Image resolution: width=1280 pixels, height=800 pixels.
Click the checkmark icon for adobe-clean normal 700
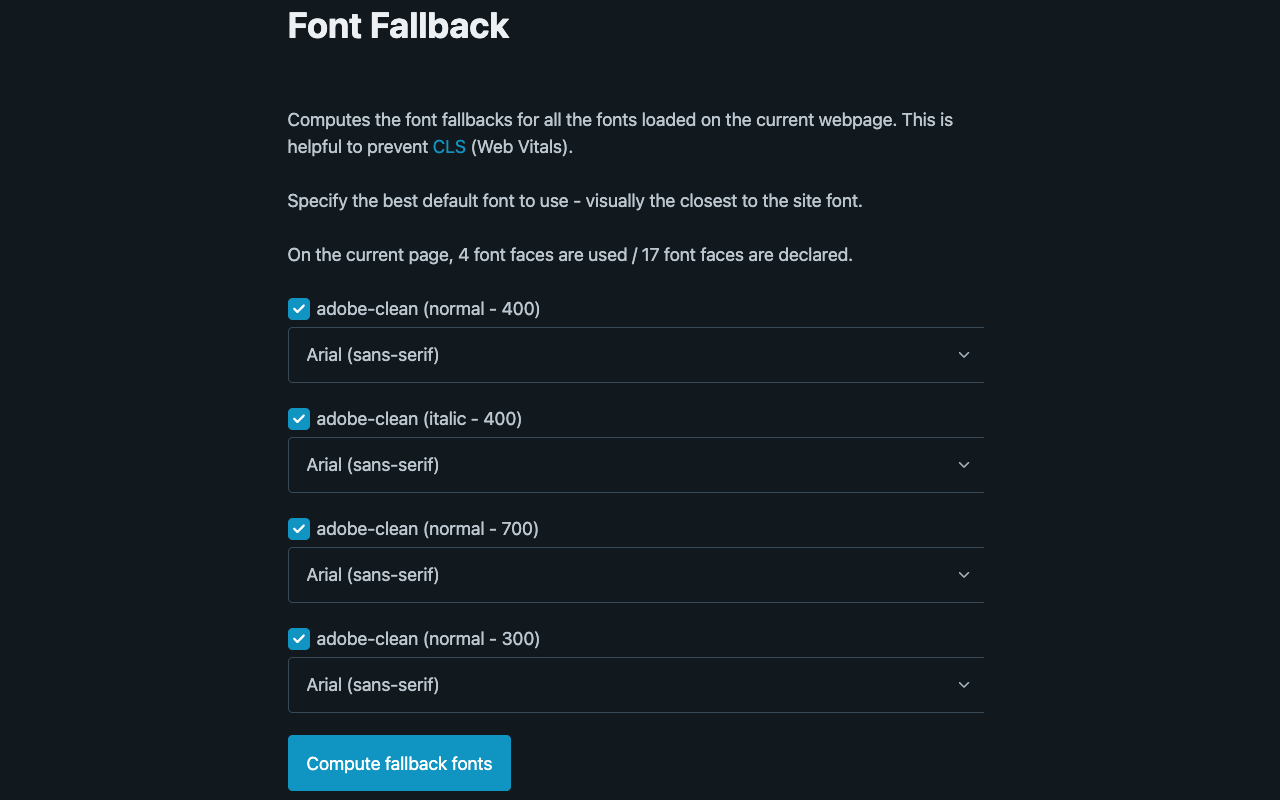pos(298,528)
